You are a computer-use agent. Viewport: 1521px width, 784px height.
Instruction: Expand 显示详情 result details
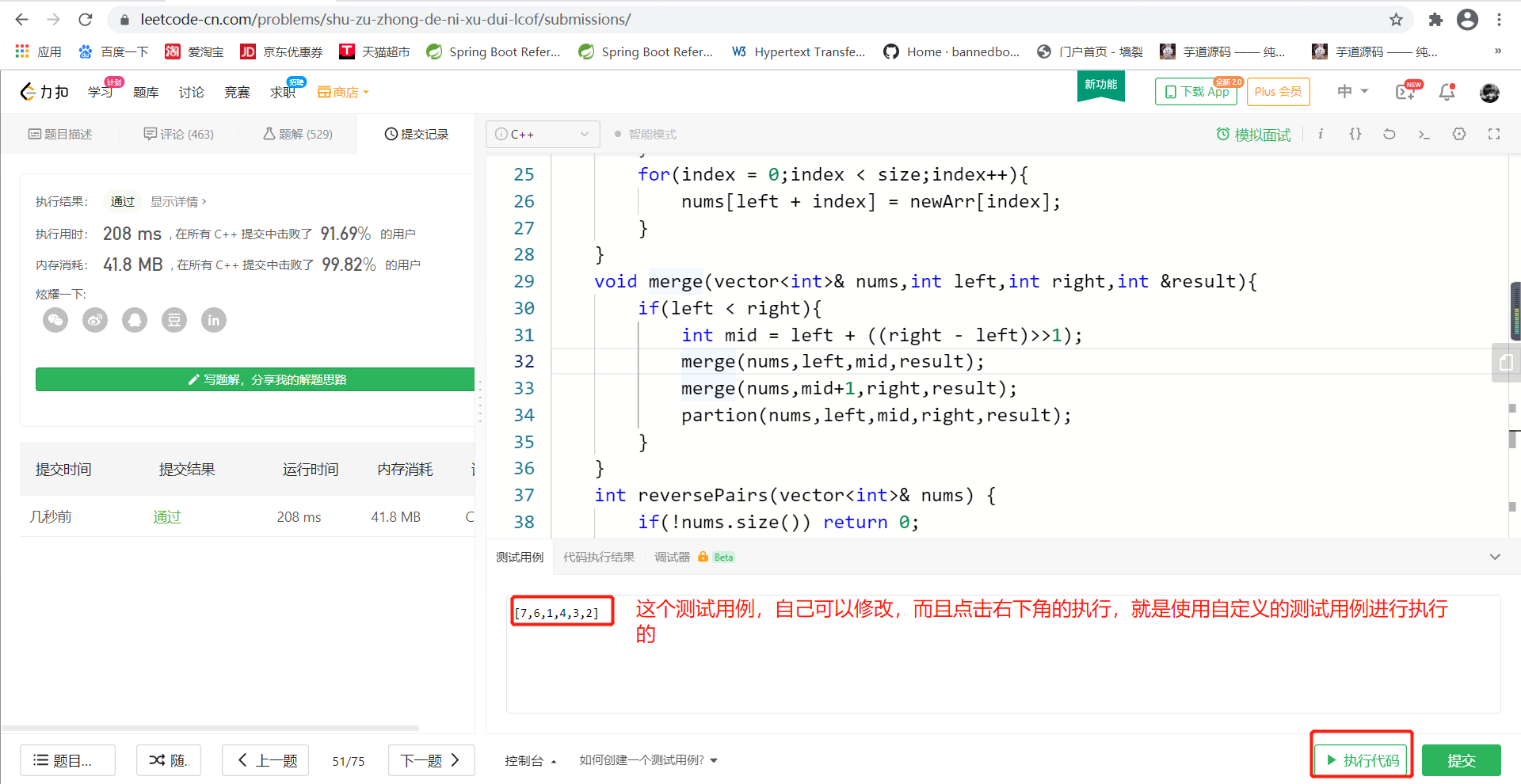(178, 202)
